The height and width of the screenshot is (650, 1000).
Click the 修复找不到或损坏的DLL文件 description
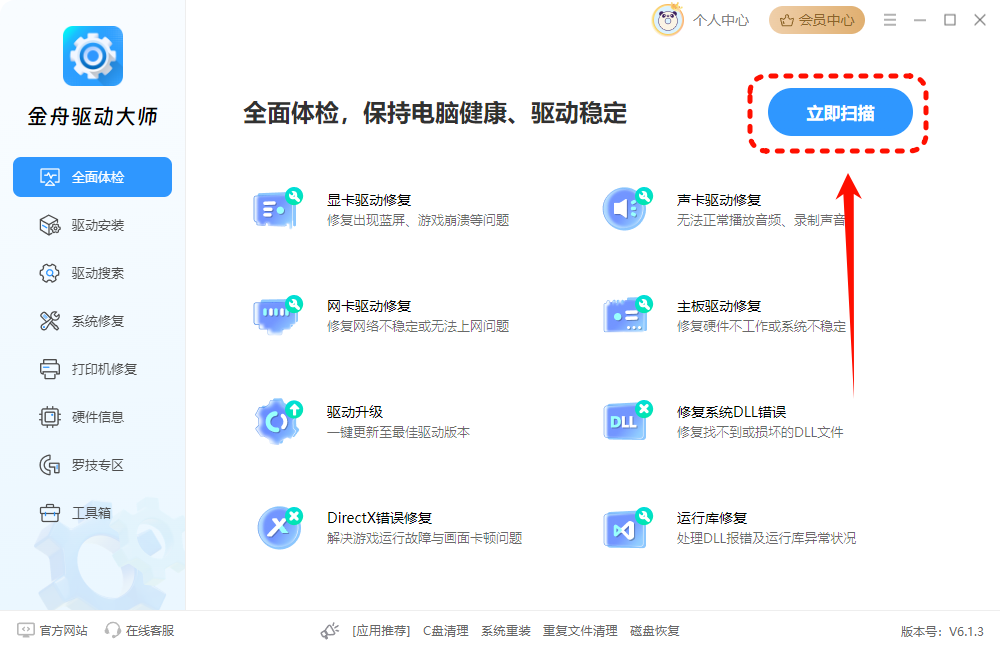(x=760, y=432)
